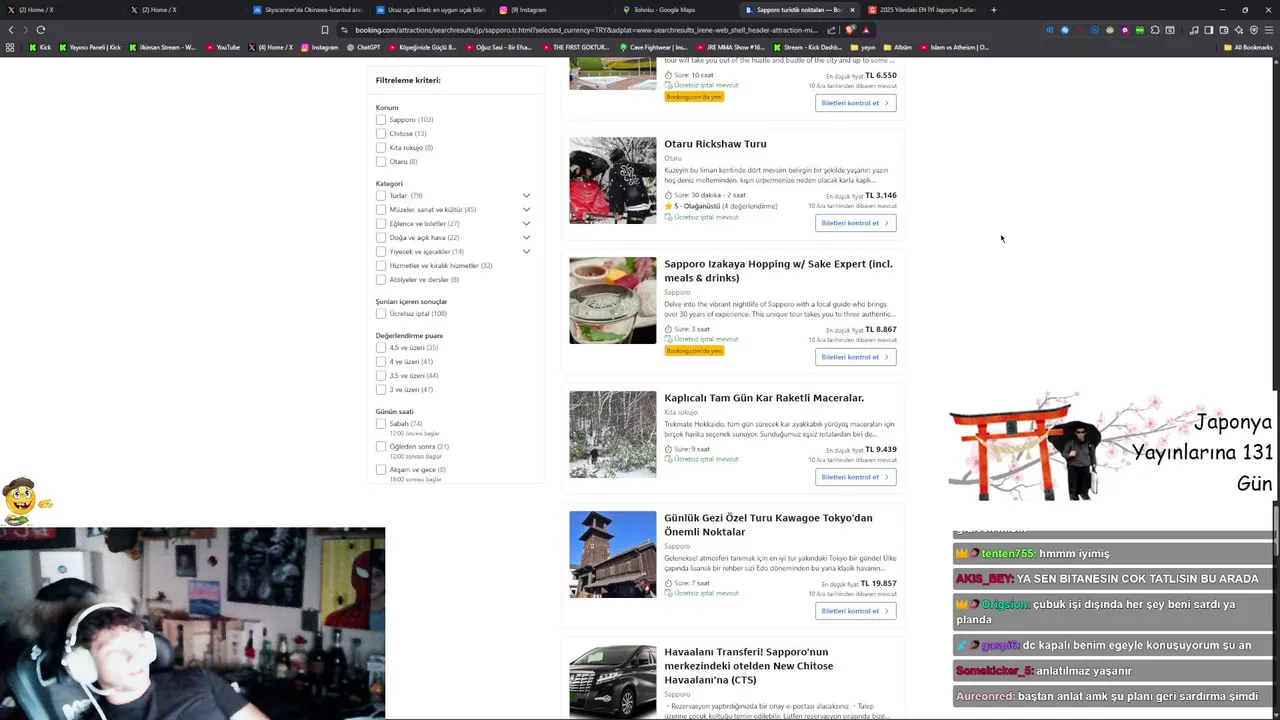The height and width of the screenshot is (720, 1280).
Task: Click Biletleri kontrol et for Kawagoe tour
Action: [855, 611]
